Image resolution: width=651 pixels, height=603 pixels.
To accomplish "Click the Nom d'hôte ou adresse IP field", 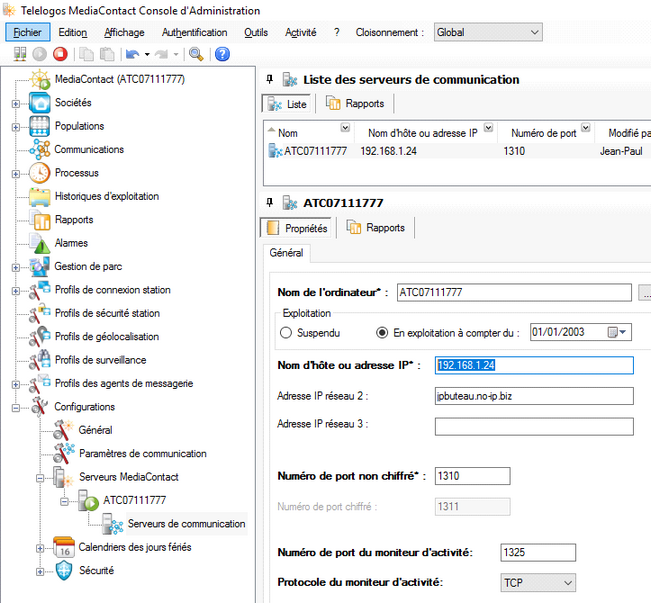I will click(534, 365).
